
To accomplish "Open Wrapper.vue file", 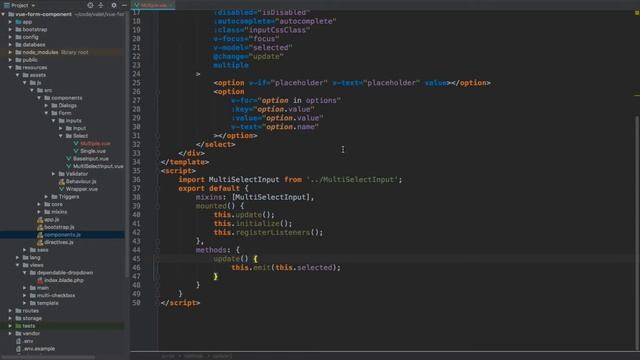I will pyautogui.click(x=82, y=189).
